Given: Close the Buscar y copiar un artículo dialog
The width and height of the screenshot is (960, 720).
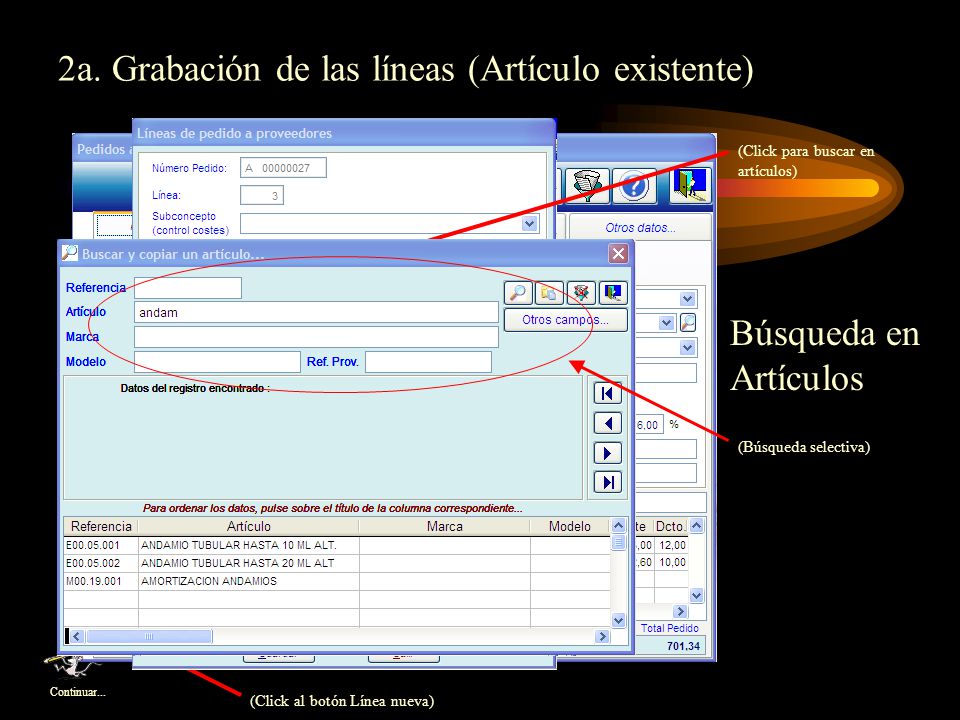Looking at the screenshot, I should [618, 253].
